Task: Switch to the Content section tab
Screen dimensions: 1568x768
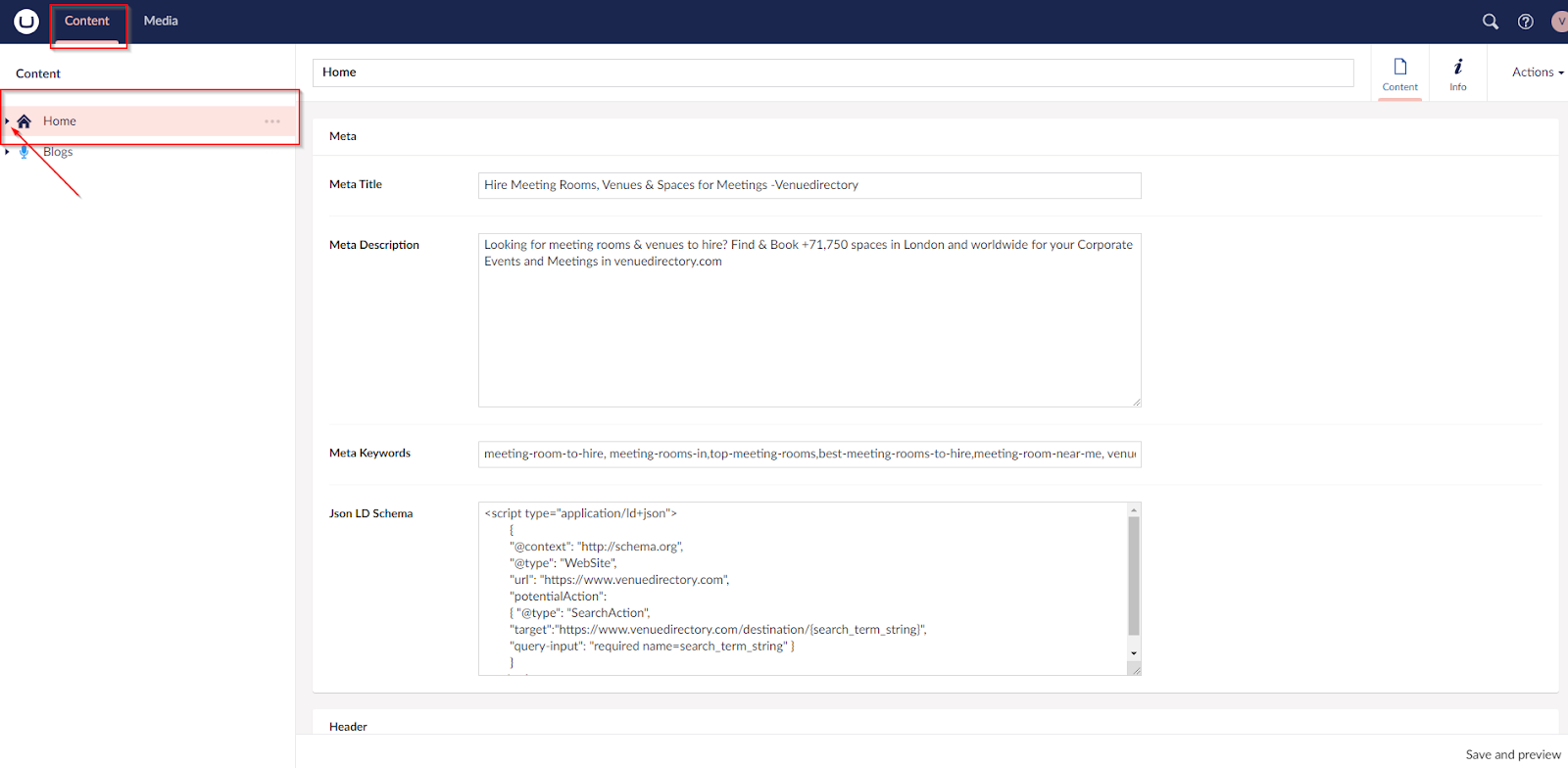Action: click(87, 21)
